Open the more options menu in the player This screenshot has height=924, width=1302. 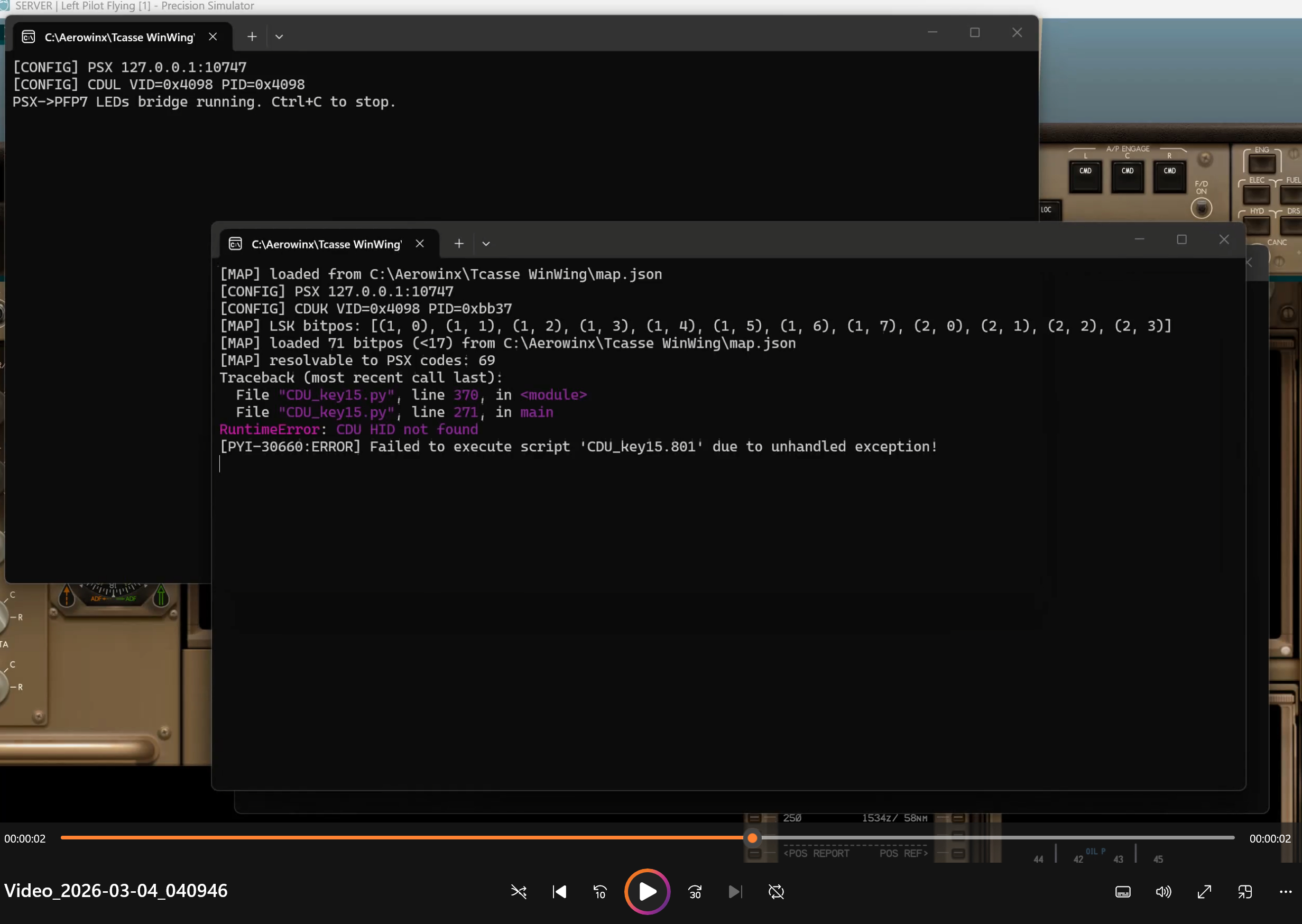click(1286, 892)
